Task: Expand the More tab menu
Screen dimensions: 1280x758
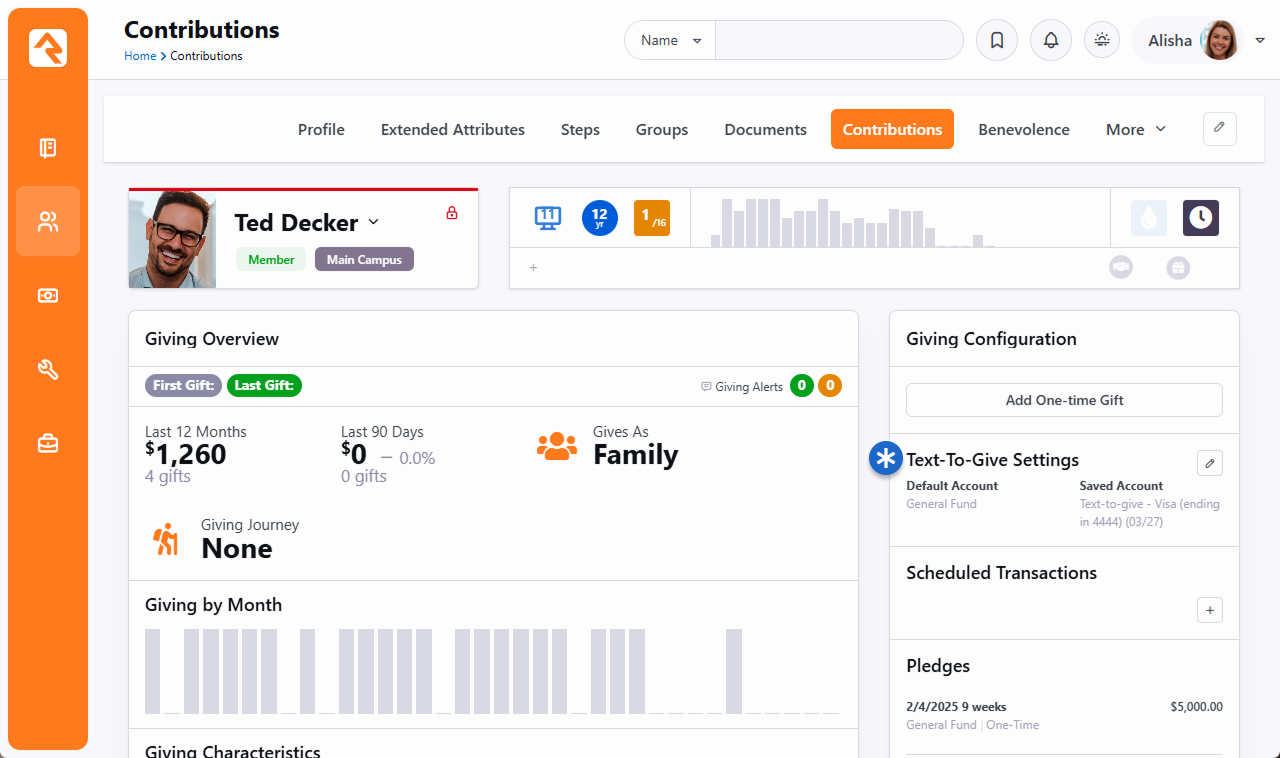Action: 1135,130
